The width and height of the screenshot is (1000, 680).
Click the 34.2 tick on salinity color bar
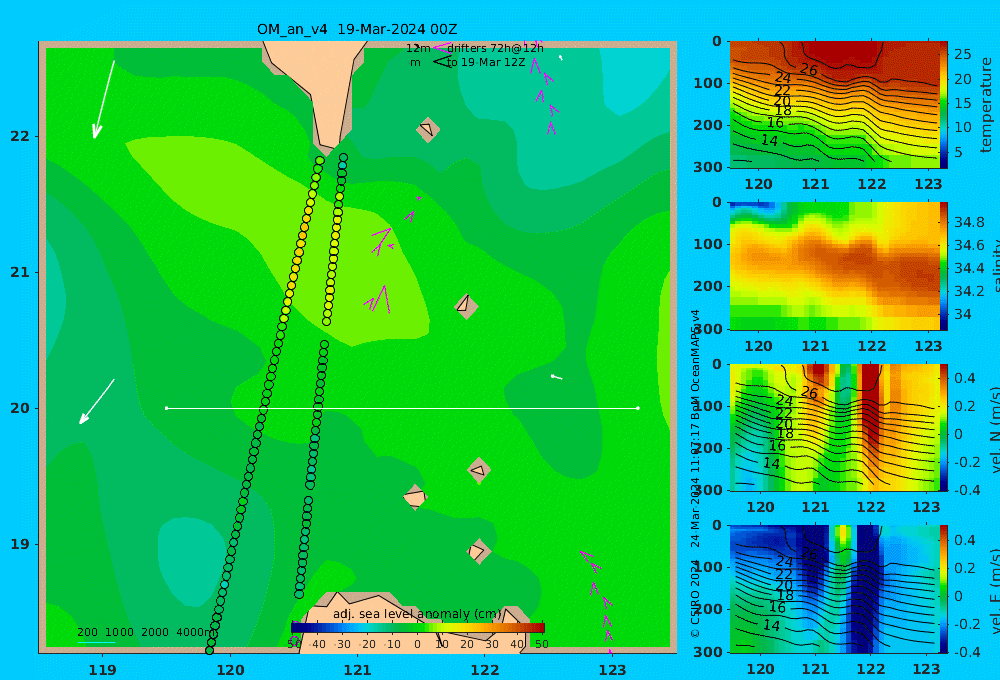pyautogui.click(x=969, y=291)
